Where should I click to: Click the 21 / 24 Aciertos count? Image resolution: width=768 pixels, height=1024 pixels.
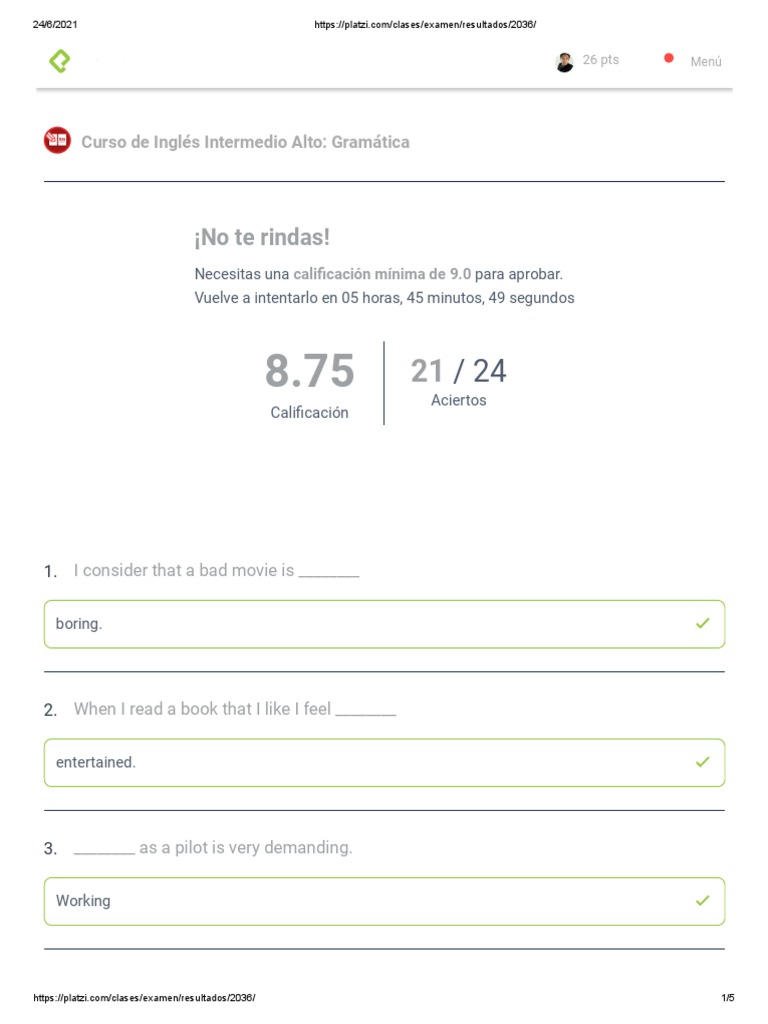point(458,381)
